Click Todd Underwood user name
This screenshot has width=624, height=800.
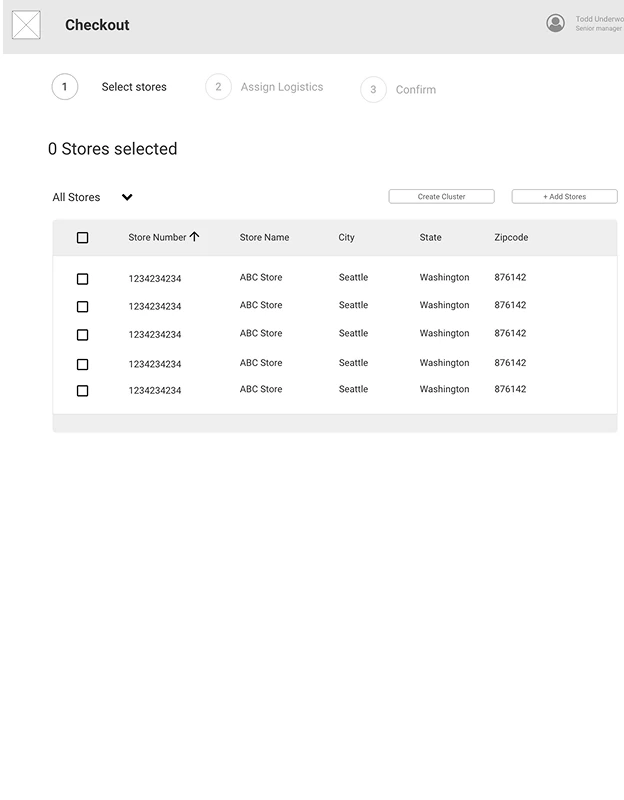[x=600, y=19]
